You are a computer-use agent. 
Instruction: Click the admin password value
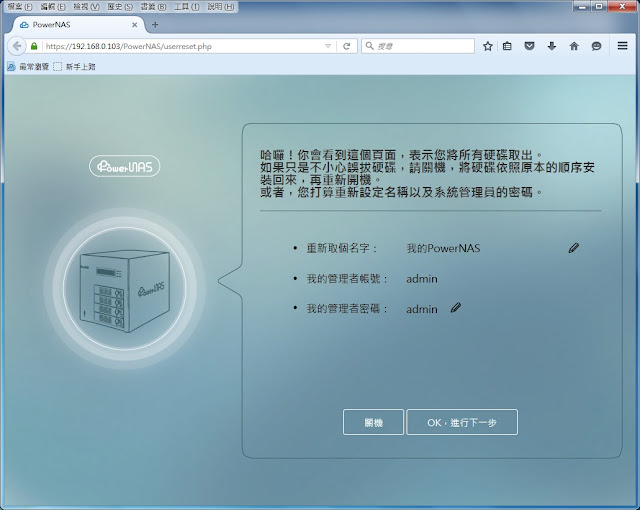pos(422,309)
